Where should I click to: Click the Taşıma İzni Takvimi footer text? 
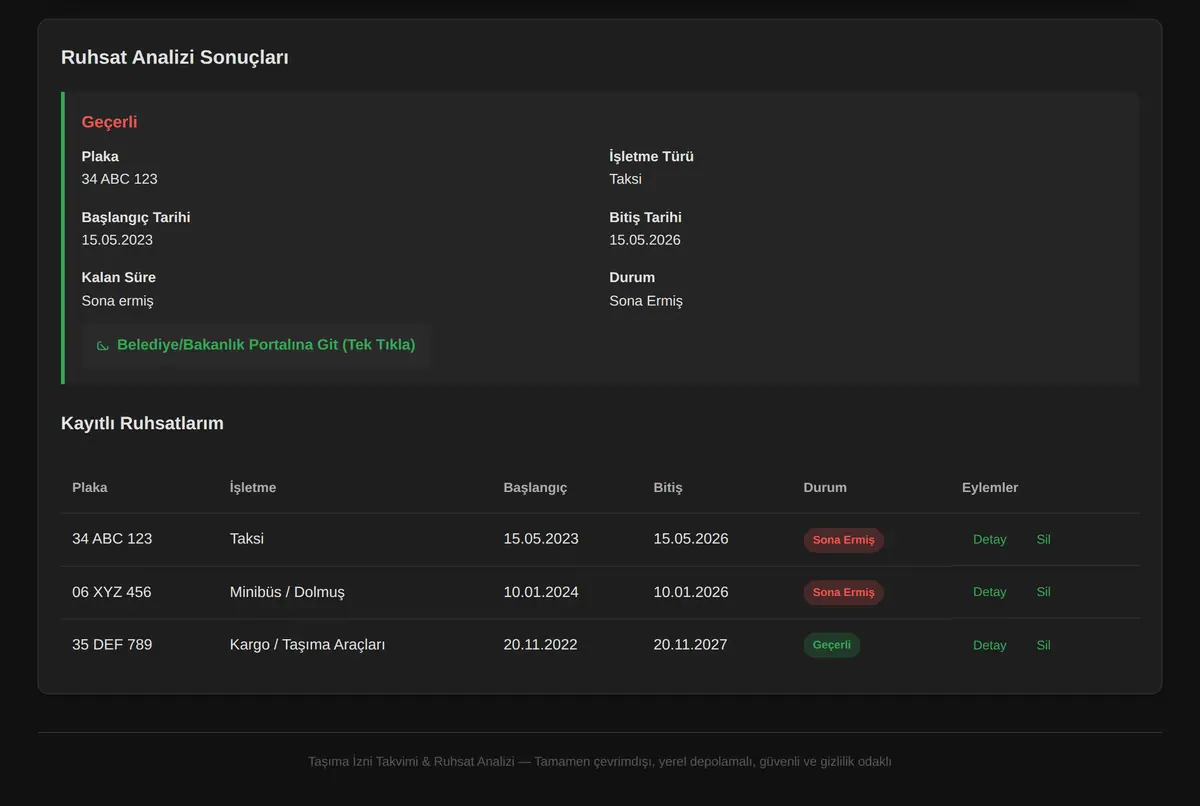pyautogui.click(x=600, y=762)
